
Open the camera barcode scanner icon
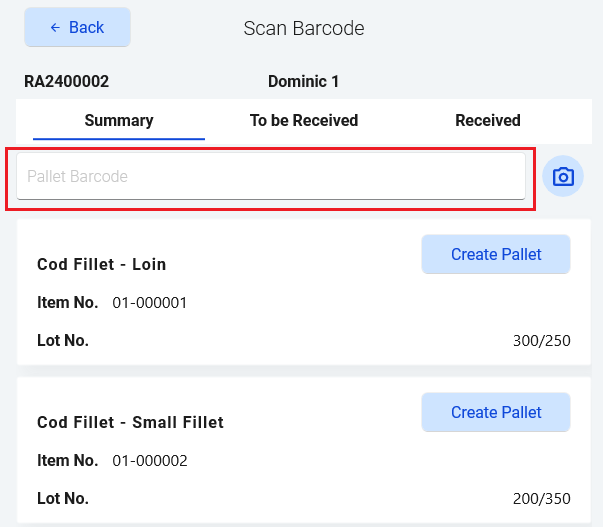pos(563,177)
